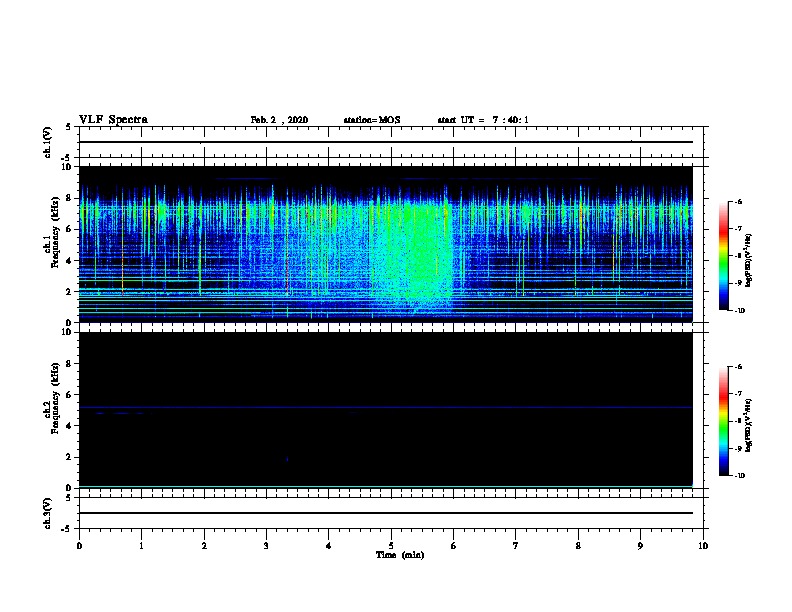This screenshot has height=612, width=792.
Task: Click the "VLF Spectra" plot title
Action: (113, 120)
